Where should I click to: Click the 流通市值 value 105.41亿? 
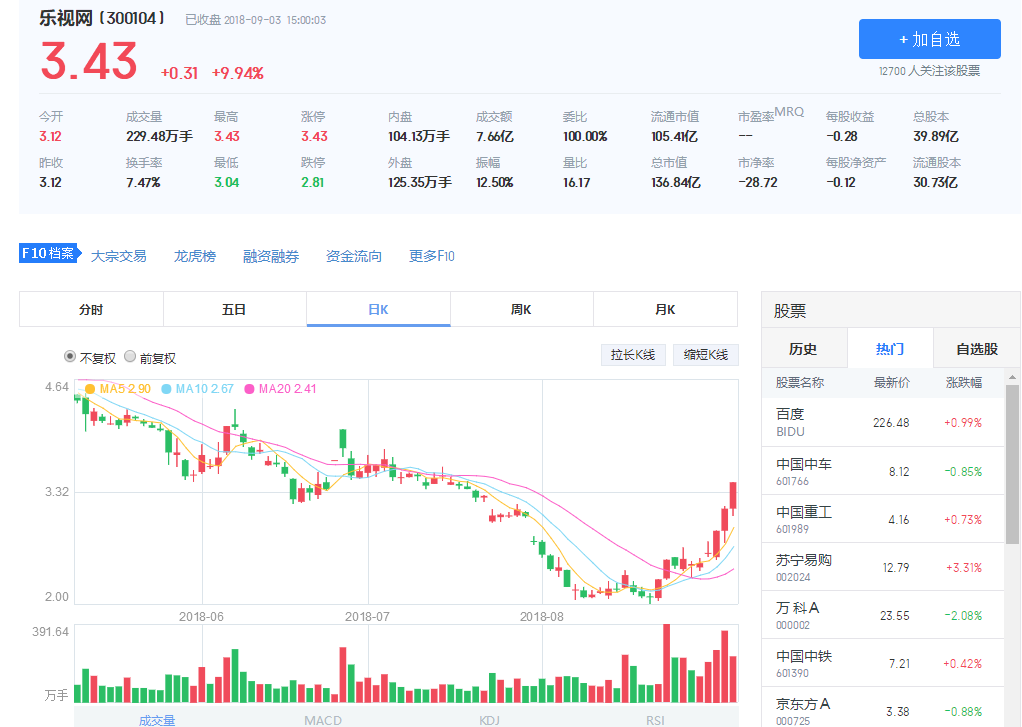[675, 136]
